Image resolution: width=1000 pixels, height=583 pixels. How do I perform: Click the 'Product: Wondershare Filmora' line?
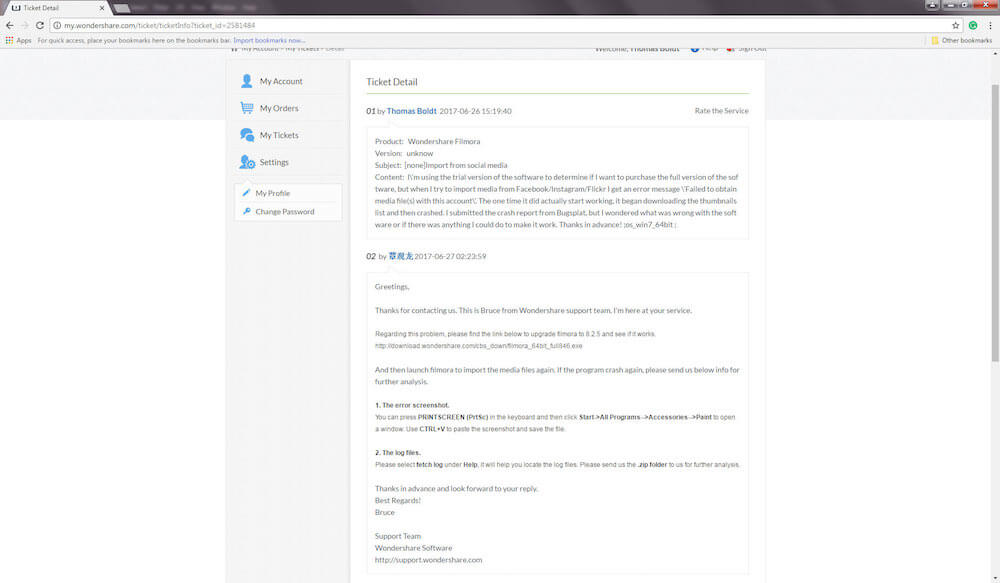pyautogui.click(x=427, y=142)
